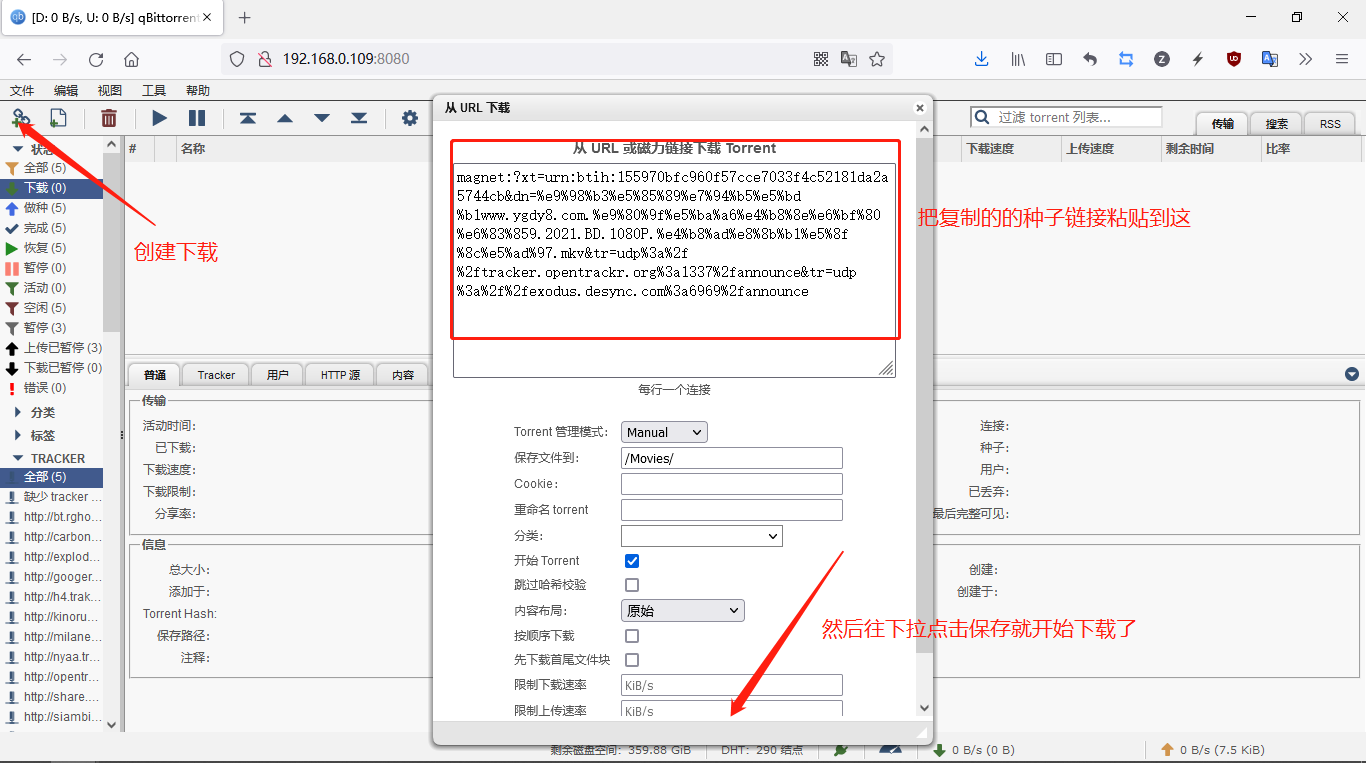
Task: Open the 工具 menu
Action: pyautogui.click(x=154, y=90)
